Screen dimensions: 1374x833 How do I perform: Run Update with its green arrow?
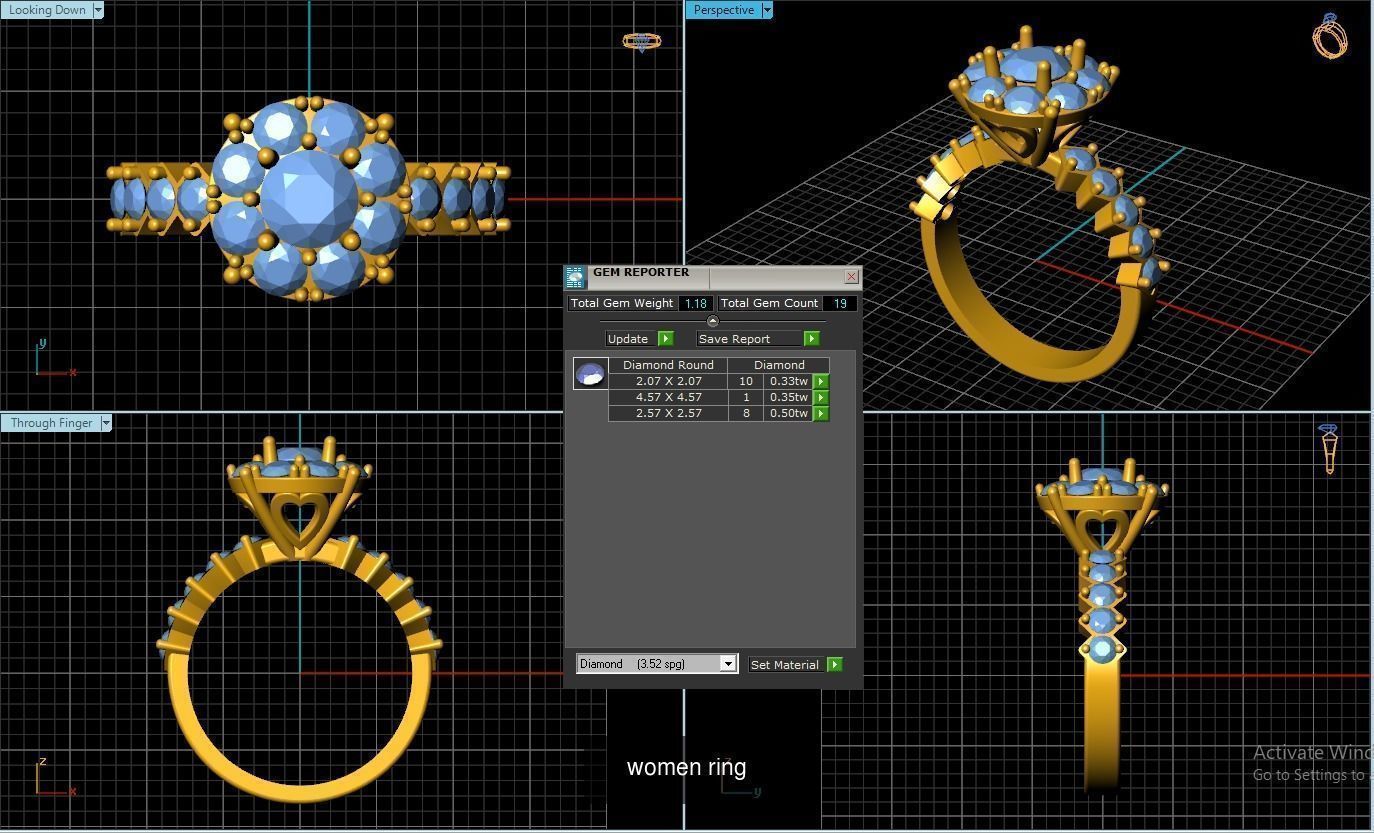point(666,339)
